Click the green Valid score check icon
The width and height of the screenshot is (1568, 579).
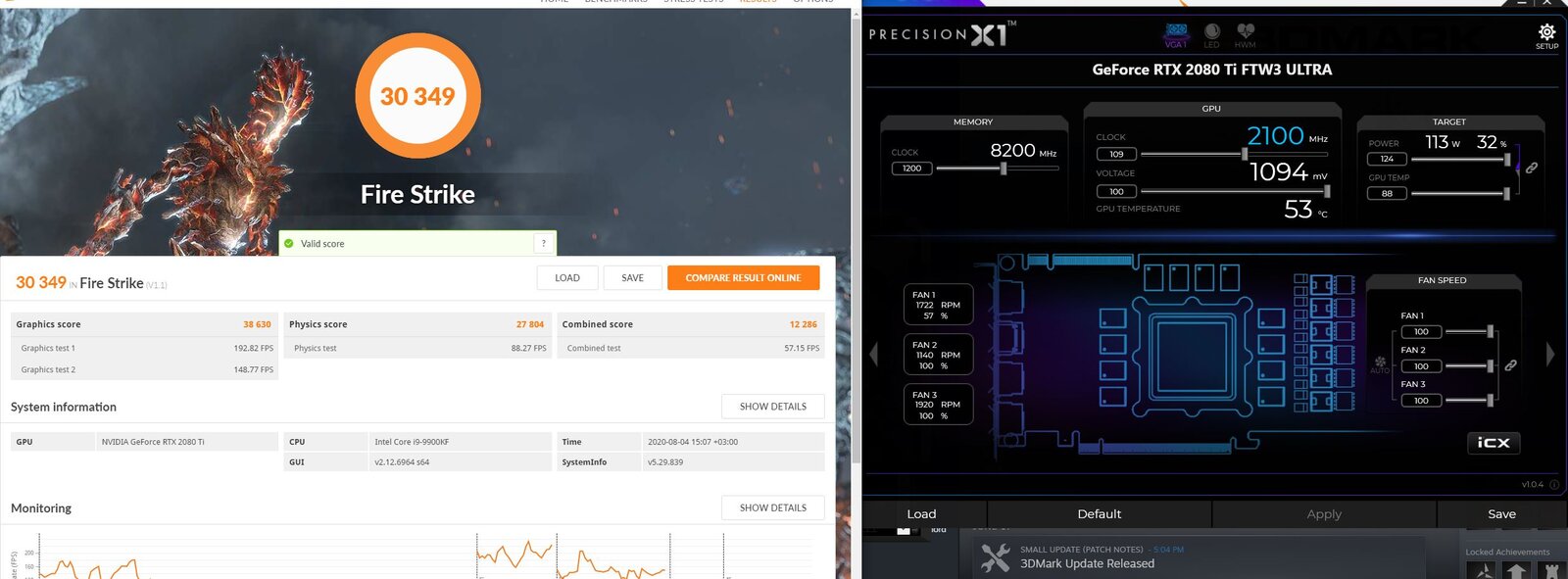click(x=289, y=244)
